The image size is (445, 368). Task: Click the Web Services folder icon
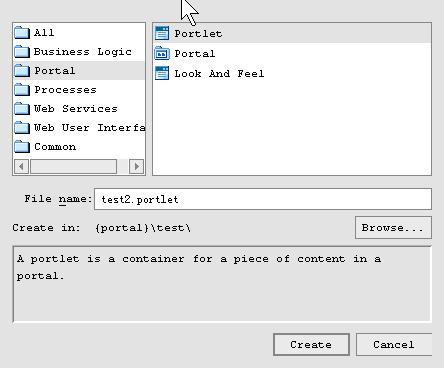coord(22,108)
